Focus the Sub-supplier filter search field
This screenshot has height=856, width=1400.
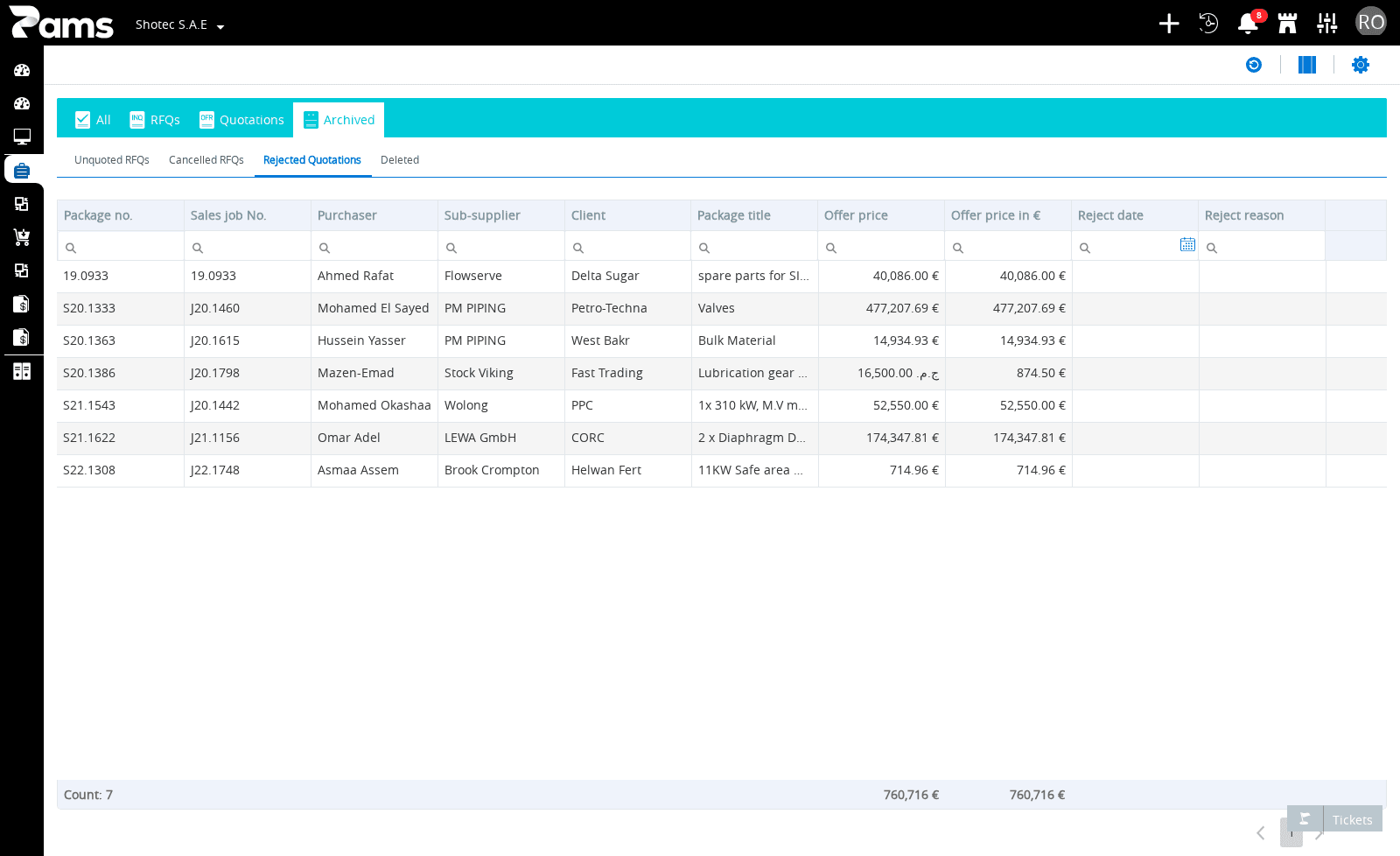pyautogui.click(x=501, y=247)
